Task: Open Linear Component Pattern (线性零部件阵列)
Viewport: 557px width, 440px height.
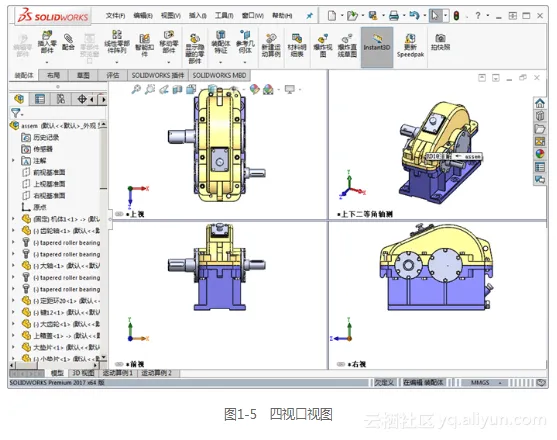Action: click(x=117, y=42)
